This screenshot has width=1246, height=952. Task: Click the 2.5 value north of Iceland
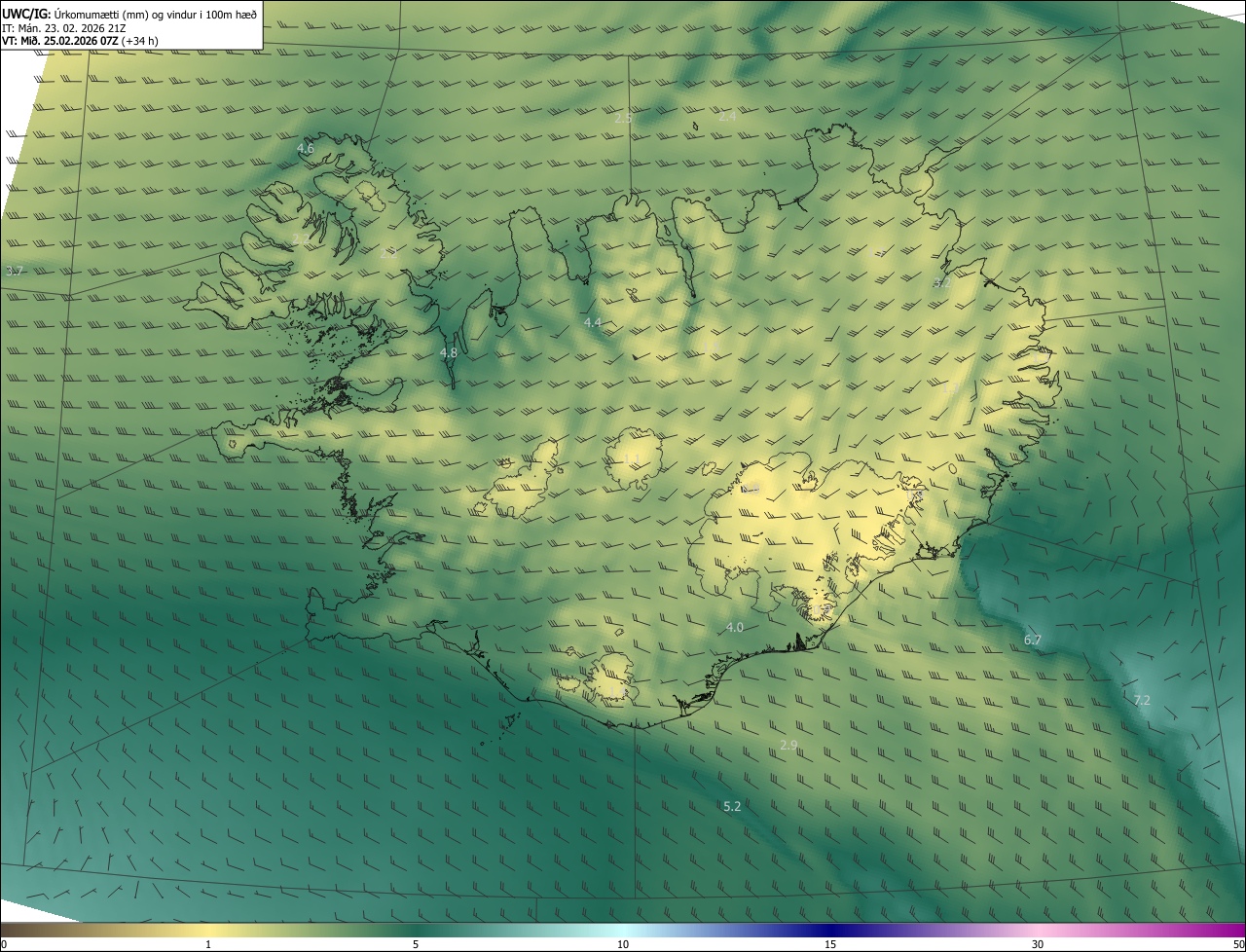624,118
